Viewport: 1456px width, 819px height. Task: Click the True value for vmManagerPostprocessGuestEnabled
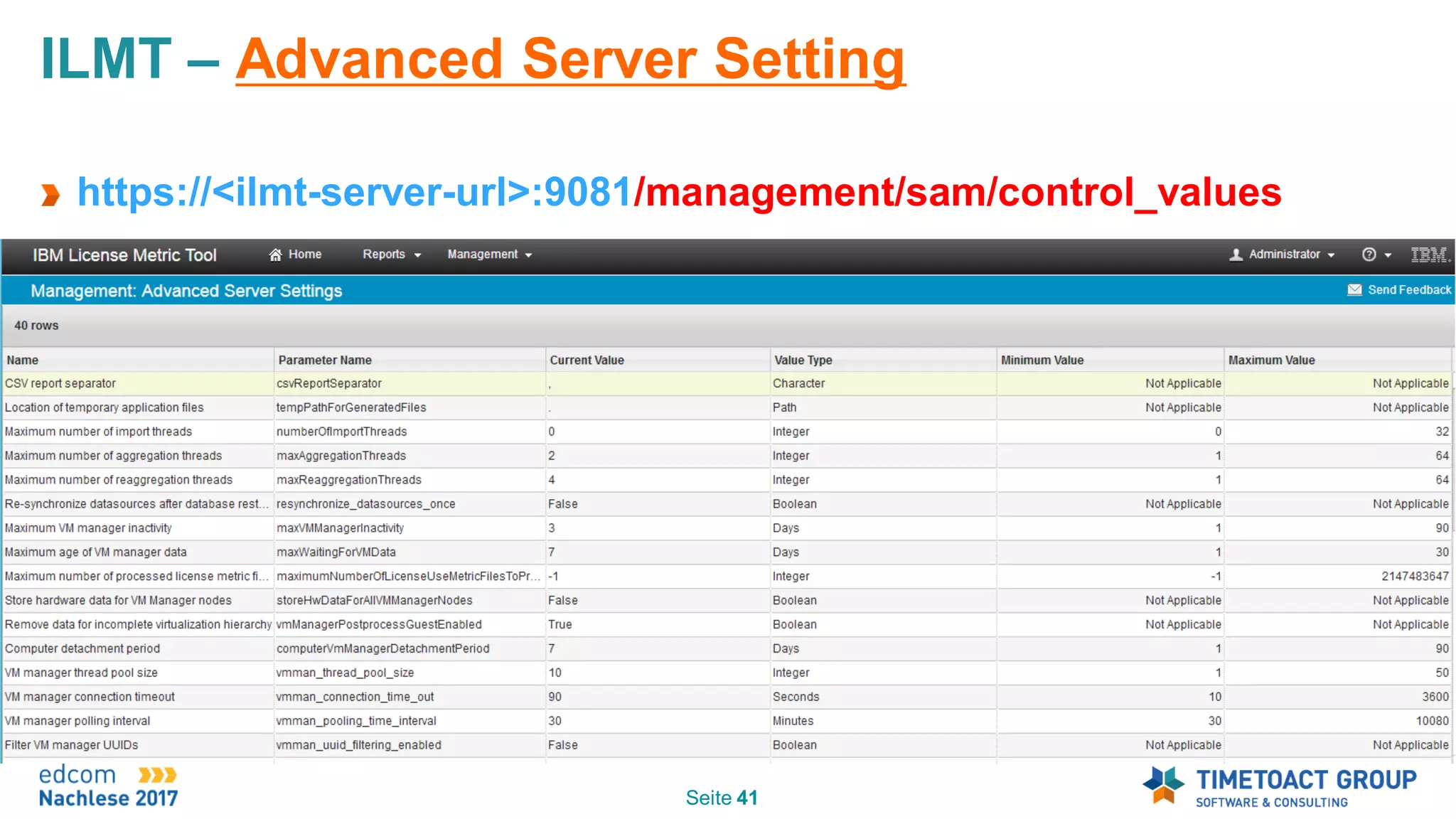click(x=560, y=625)
